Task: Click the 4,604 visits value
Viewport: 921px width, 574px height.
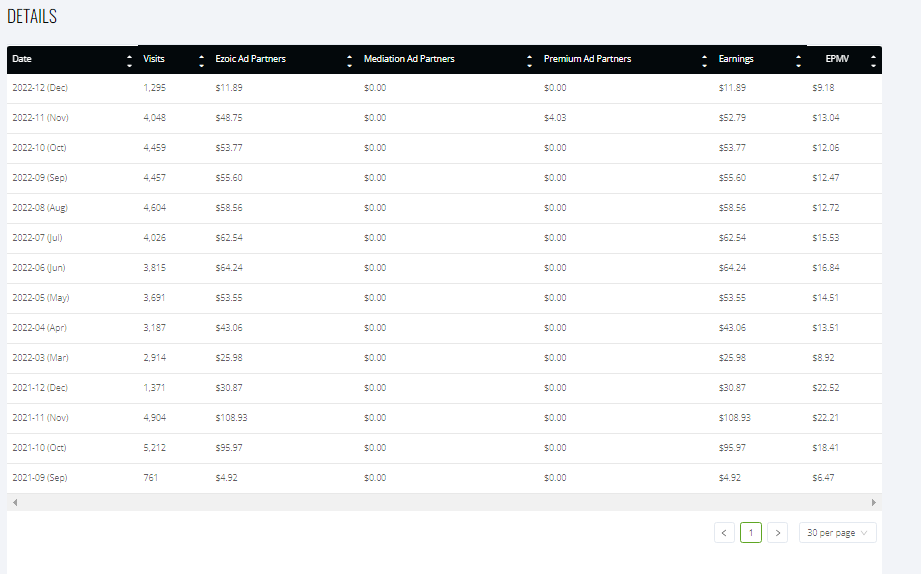Action: click(x=154, y=207)
